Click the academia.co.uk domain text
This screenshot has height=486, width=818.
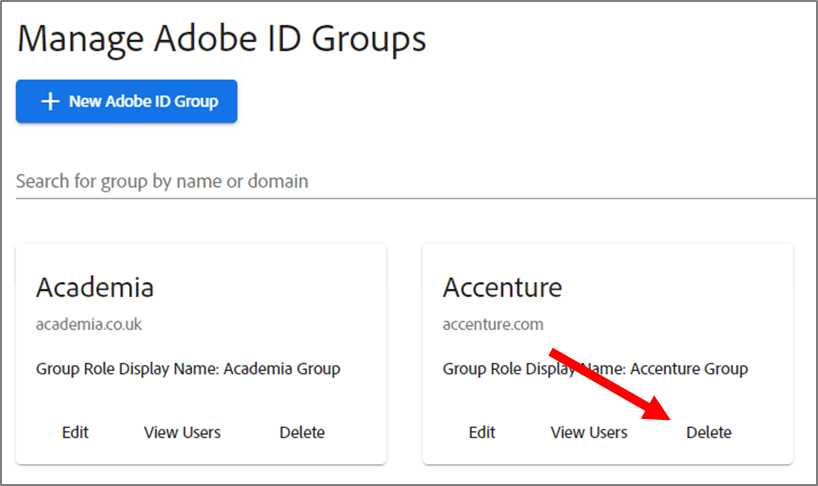[89, 324]
